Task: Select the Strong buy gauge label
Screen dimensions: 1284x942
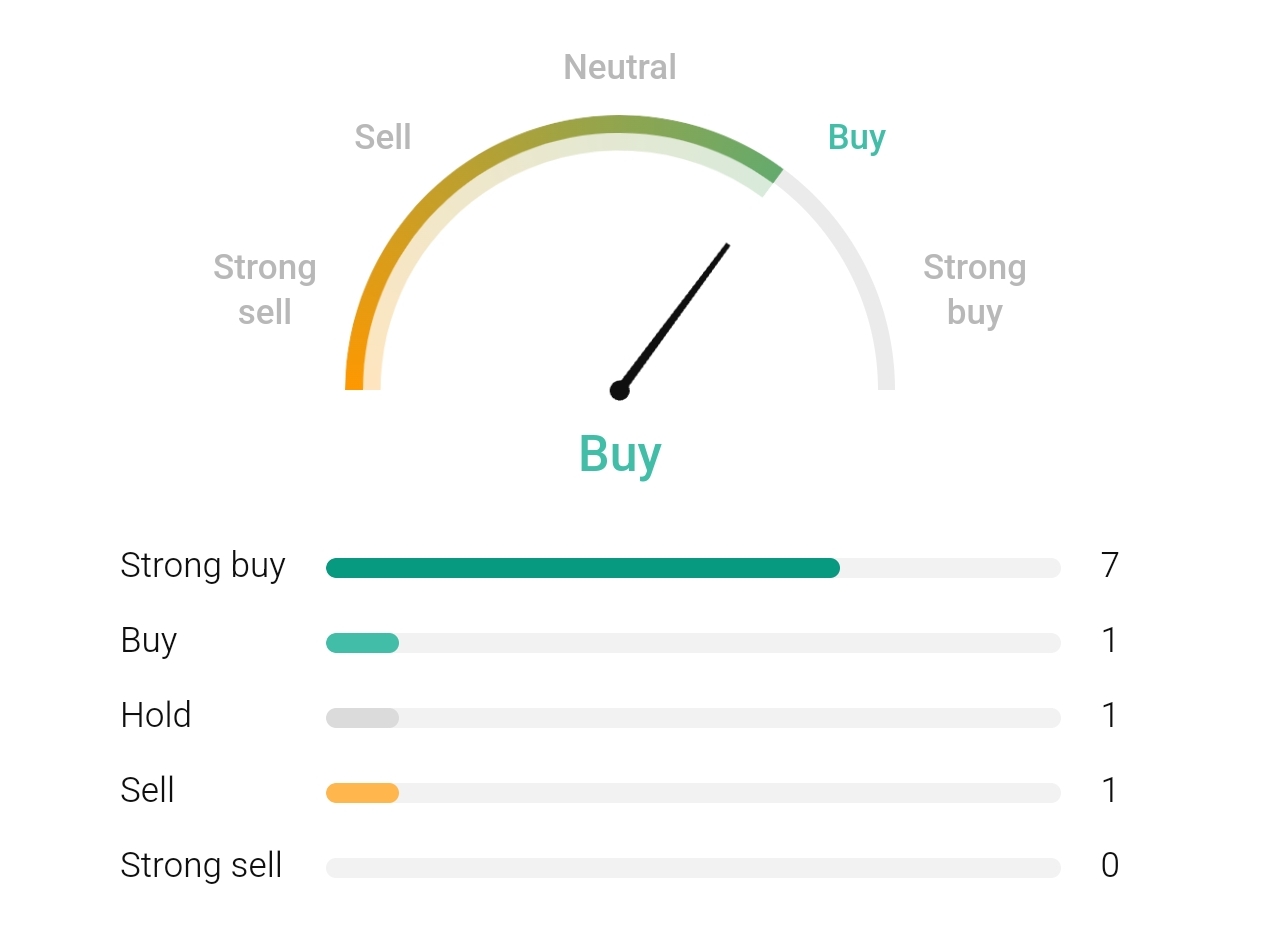Action: (x=975, y=290)
